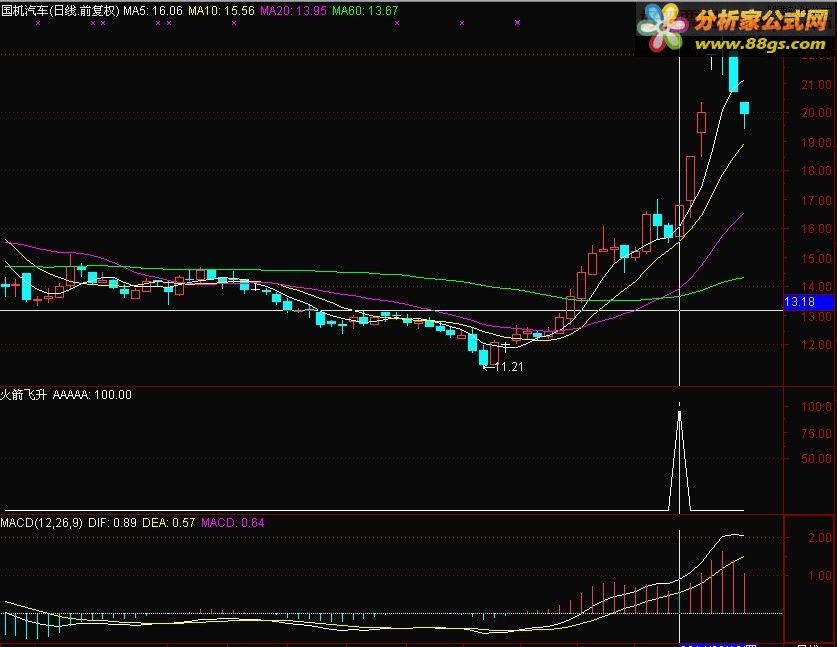Viewport: 837px width, 647px height.
Task: Select the DIF: 0.89 value
Action: pos(112,523)
